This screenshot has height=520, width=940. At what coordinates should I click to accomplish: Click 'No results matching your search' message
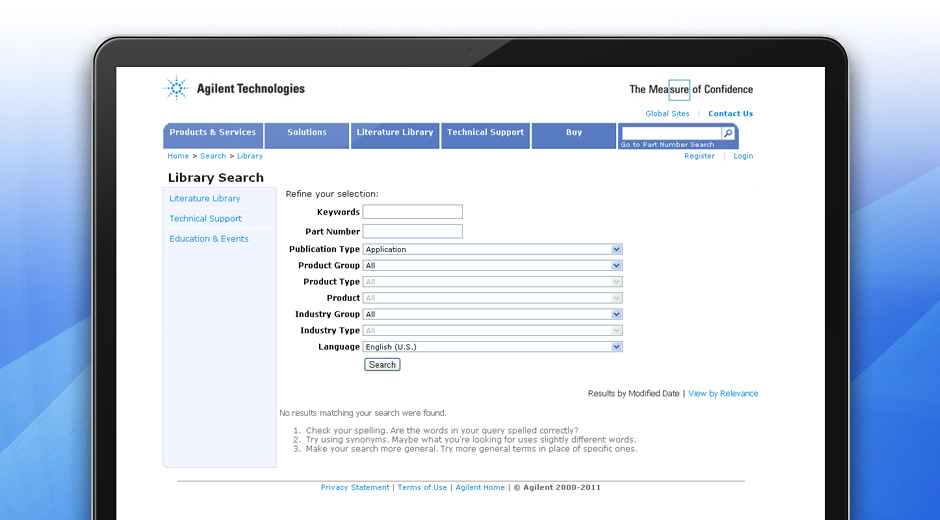363,413
